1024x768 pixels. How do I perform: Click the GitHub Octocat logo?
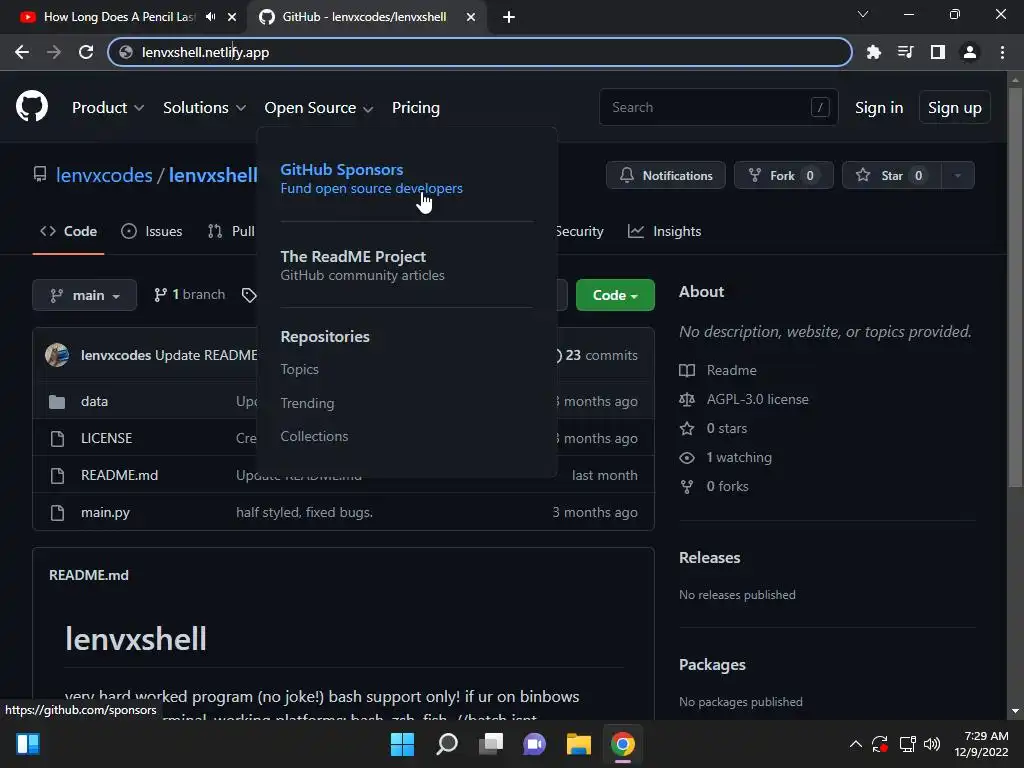pyautogui.click(x=32, y=106)
